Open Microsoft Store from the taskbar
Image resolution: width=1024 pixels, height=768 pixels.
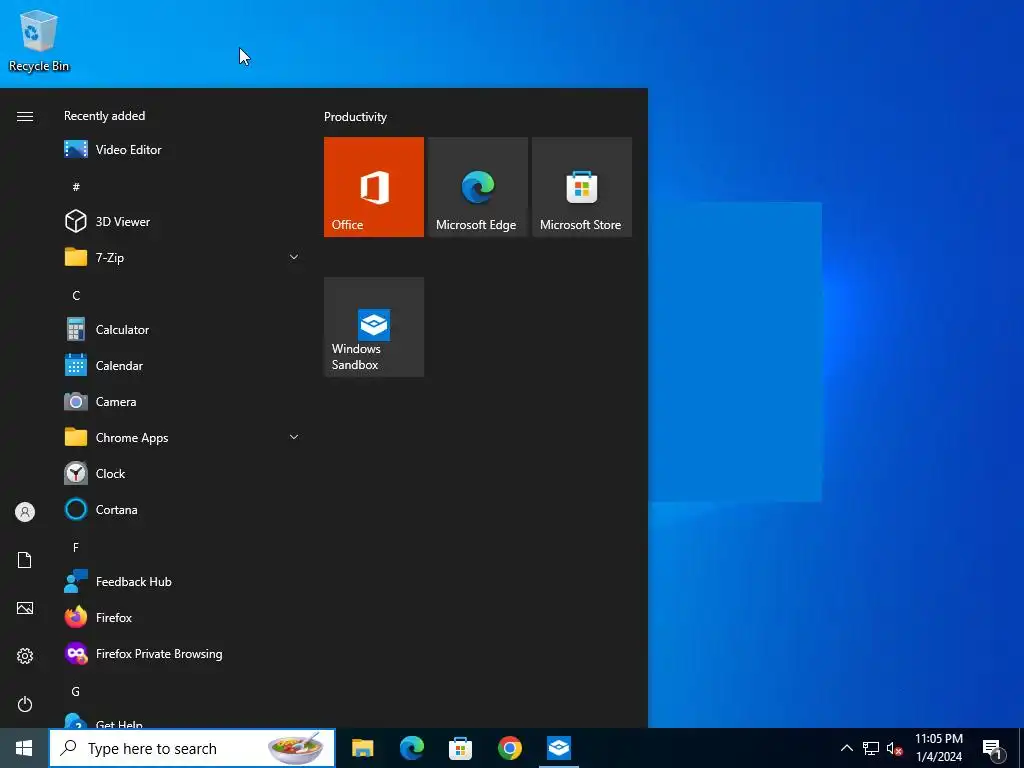point(460,748)
